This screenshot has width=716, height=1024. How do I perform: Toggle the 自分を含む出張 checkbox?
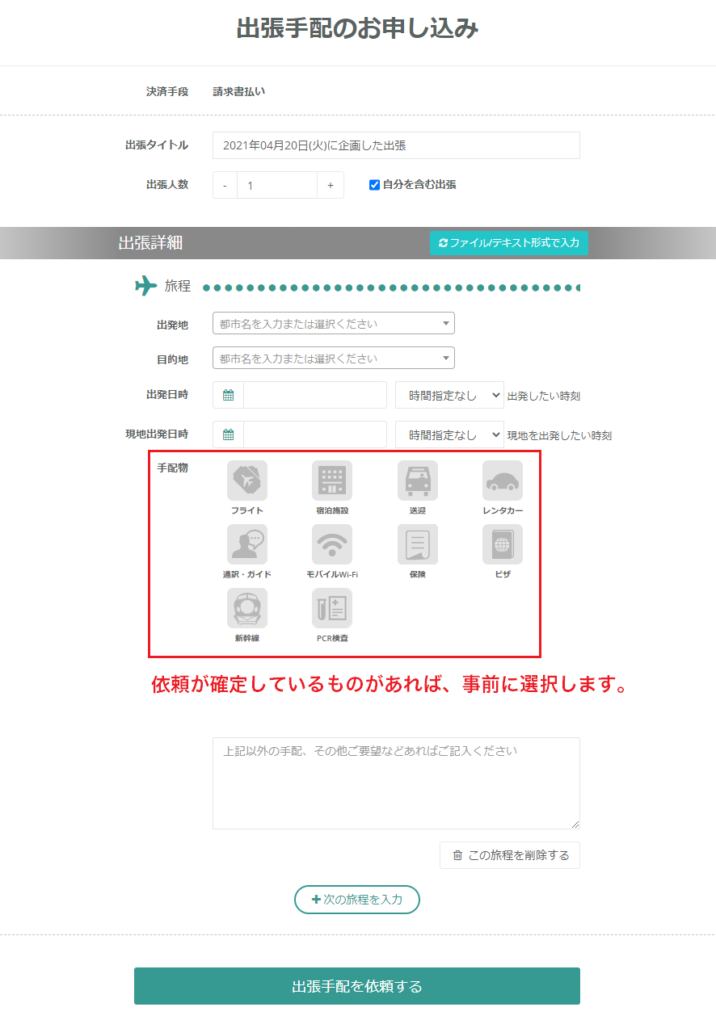[x=374, y=185]
